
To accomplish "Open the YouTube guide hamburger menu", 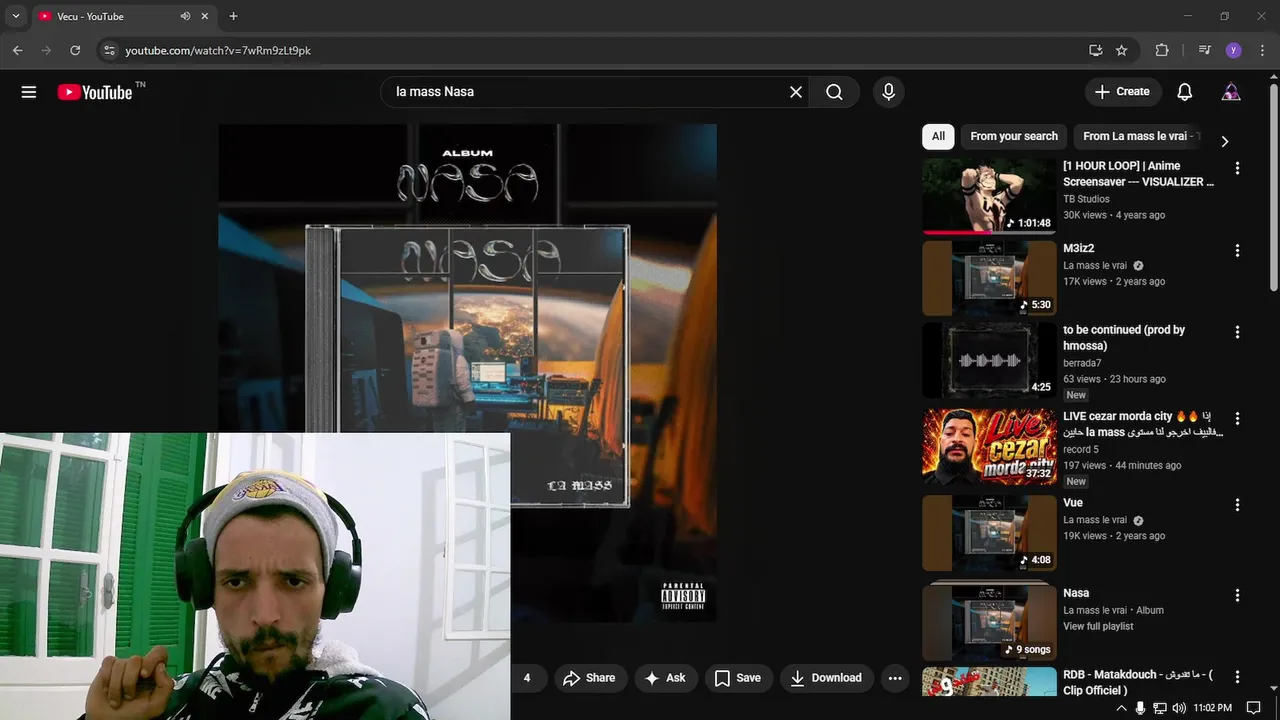I will [29, 92].
